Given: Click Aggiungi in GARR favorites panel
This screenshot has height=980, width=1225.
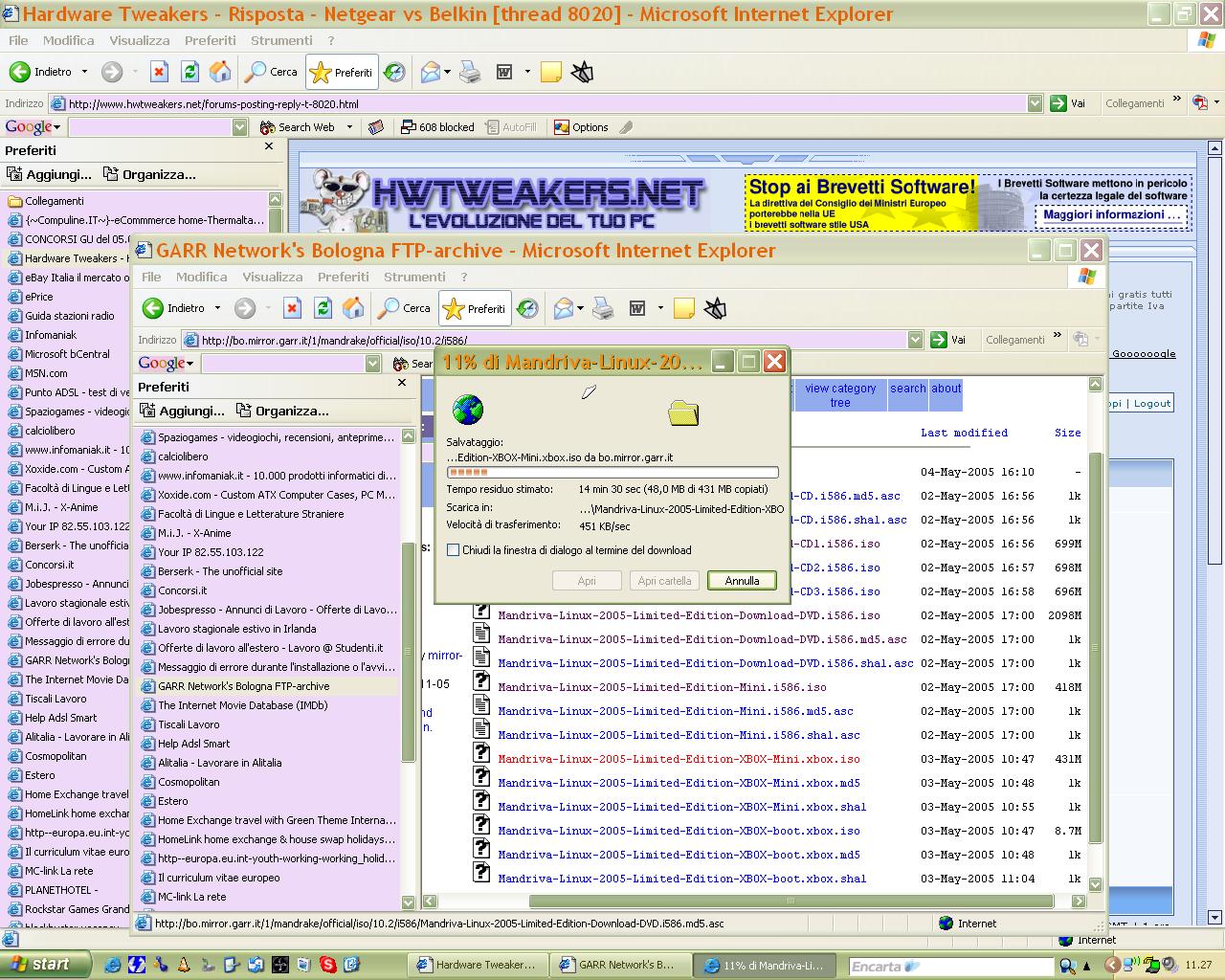Looking at the screenshot, I should pos(182,411).
